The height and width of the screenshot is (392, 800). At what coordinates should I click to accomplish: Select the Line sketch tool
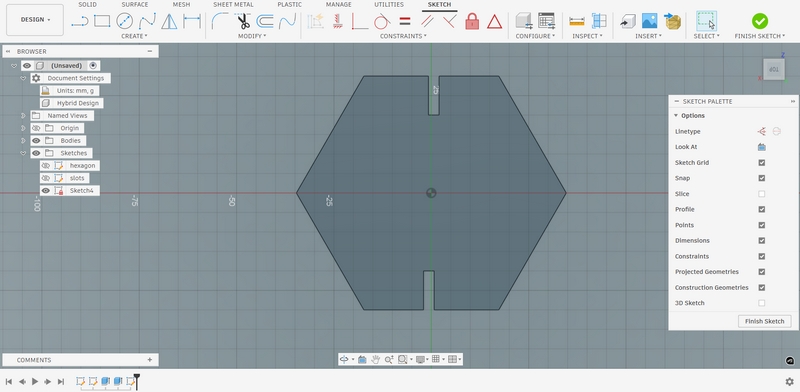pyautogui.click(x=80, y=21)
